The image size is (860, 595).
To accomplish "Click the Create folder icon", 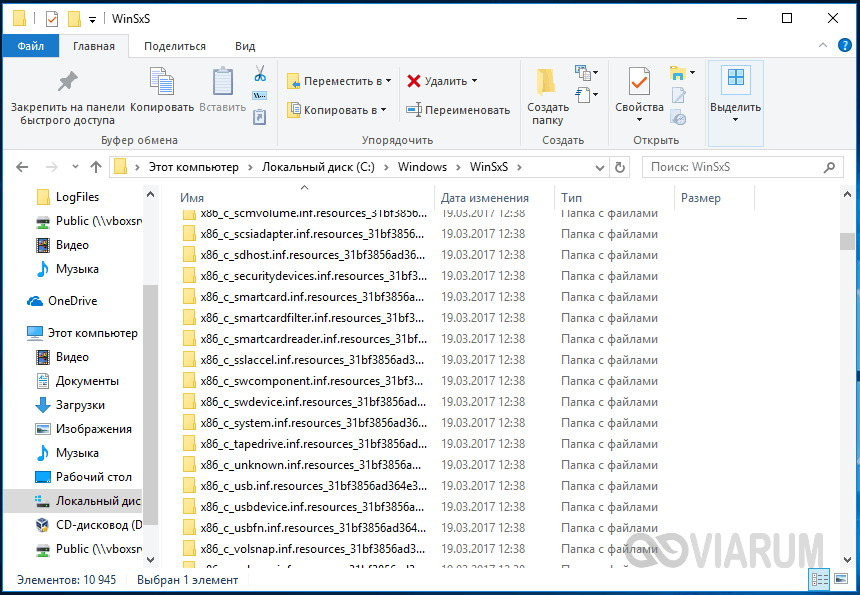I will point(546,82).
